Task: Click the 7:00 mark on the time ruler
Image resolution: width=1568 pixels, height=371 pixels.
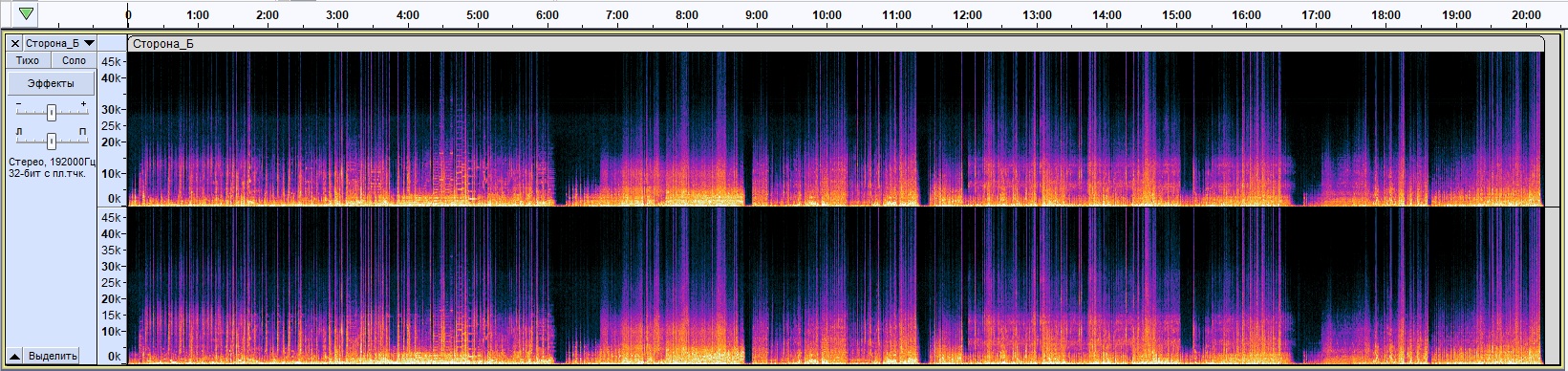Action: (x=617, y=15)
